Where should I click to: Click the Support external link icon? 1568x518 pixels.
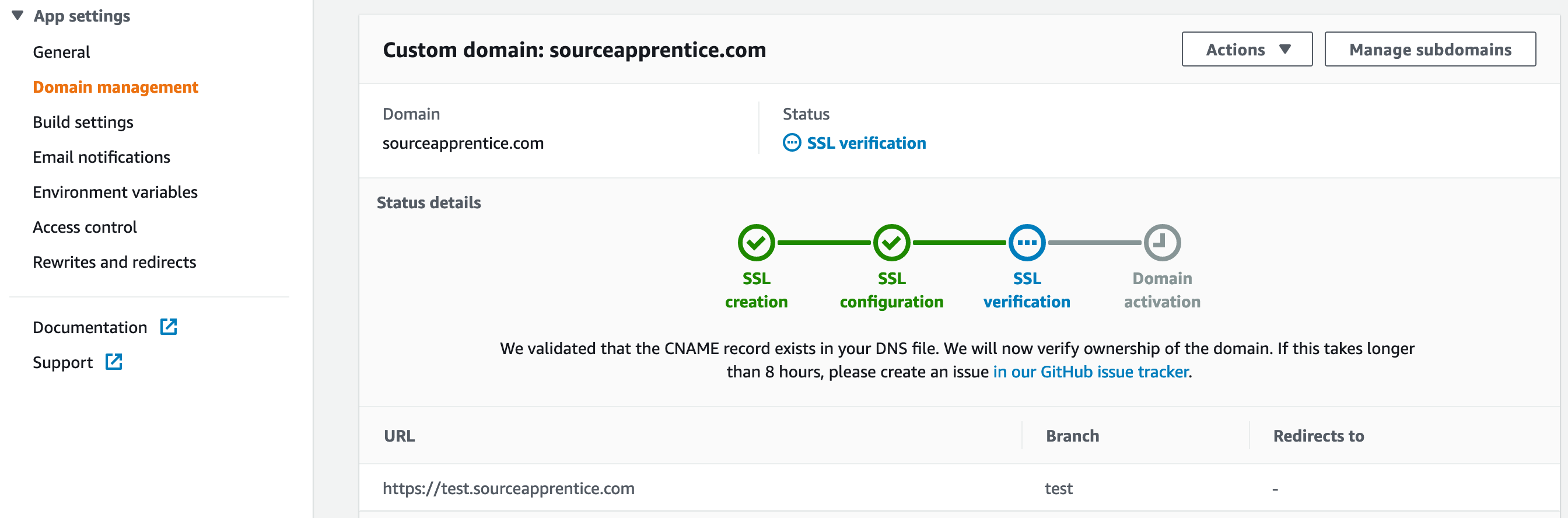(x=114, y=362)
